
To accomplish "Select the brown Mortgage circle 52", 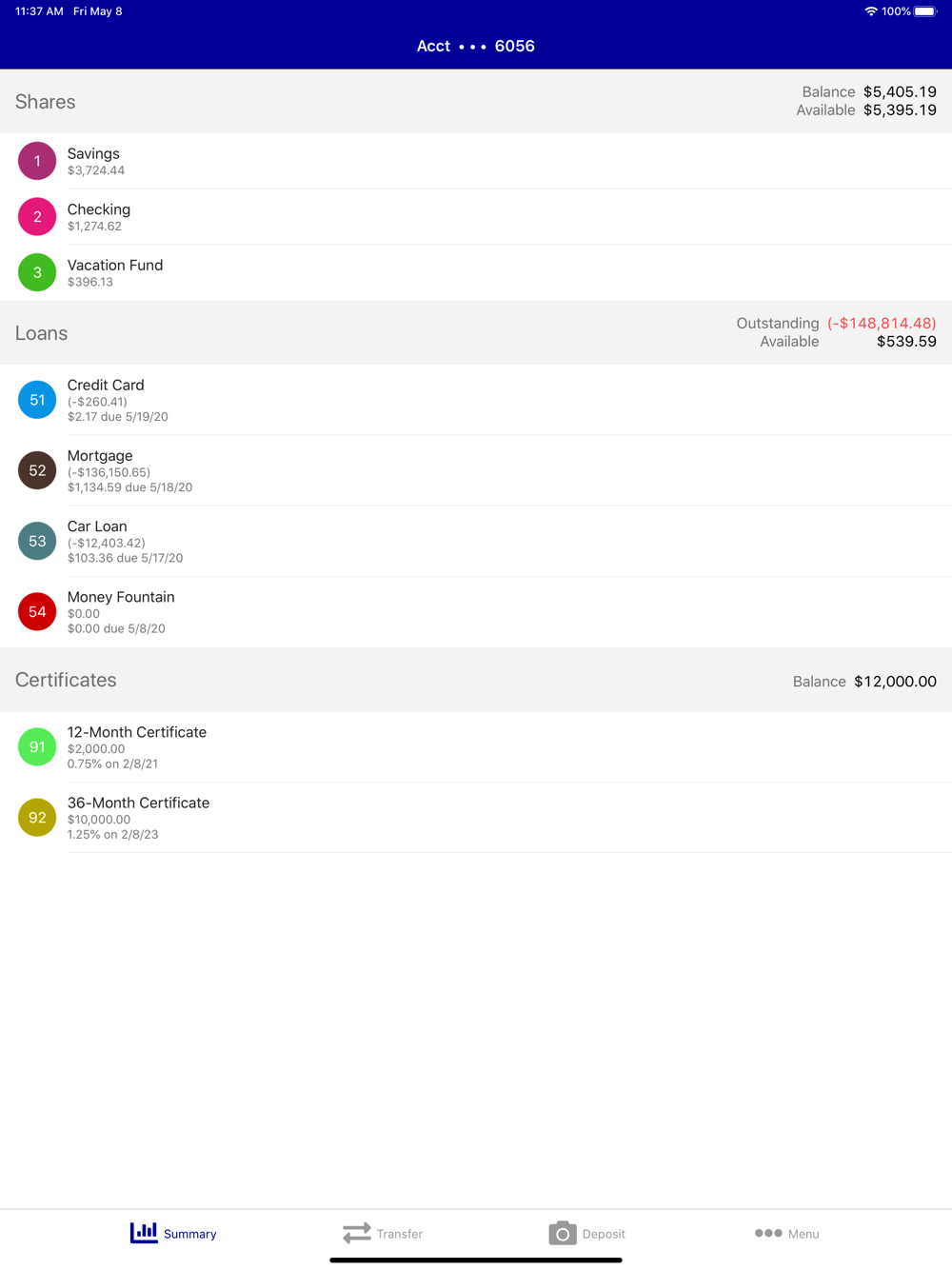I will point(37,470).
